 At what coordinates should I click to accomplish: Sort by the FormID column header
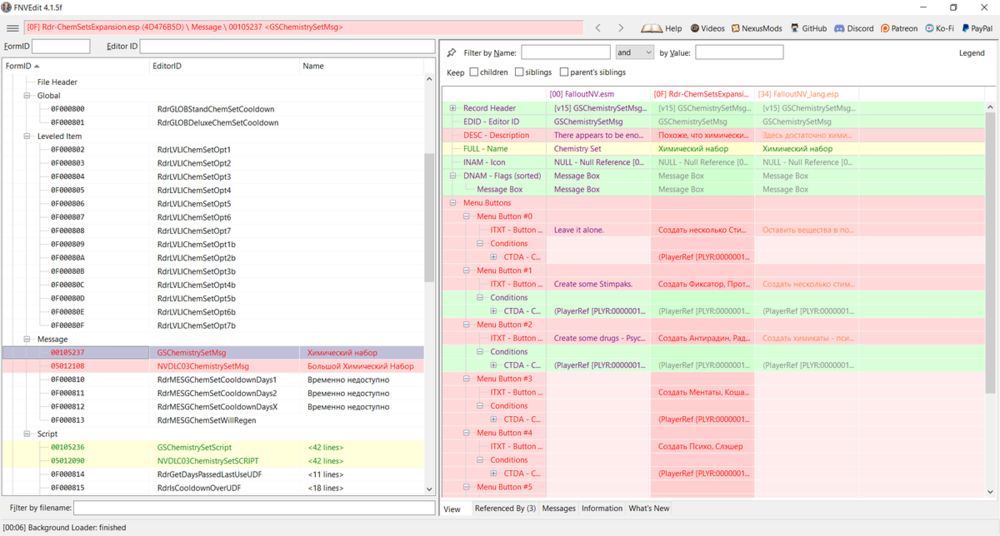[75, 66]
